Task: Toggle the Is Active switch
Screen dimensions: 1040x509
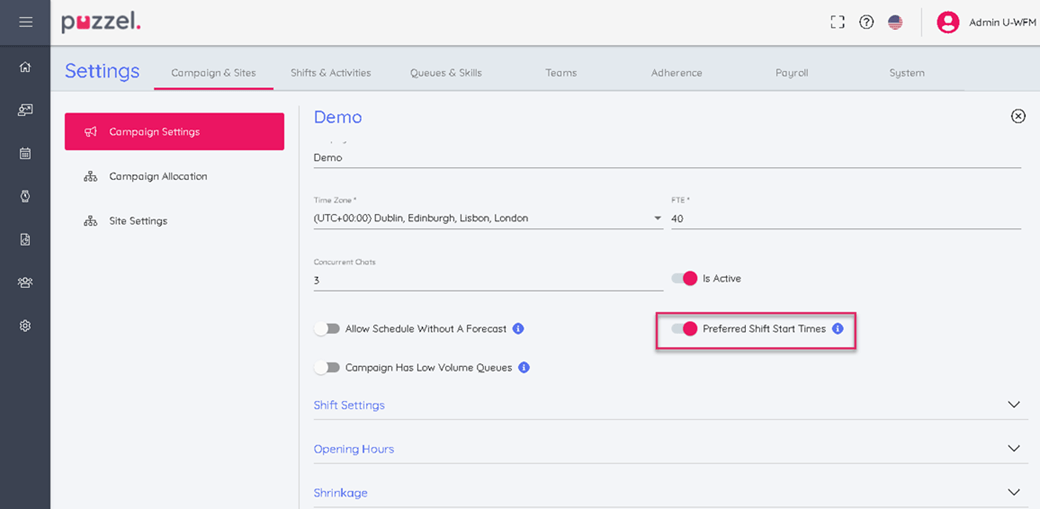Action: [684, 279]
